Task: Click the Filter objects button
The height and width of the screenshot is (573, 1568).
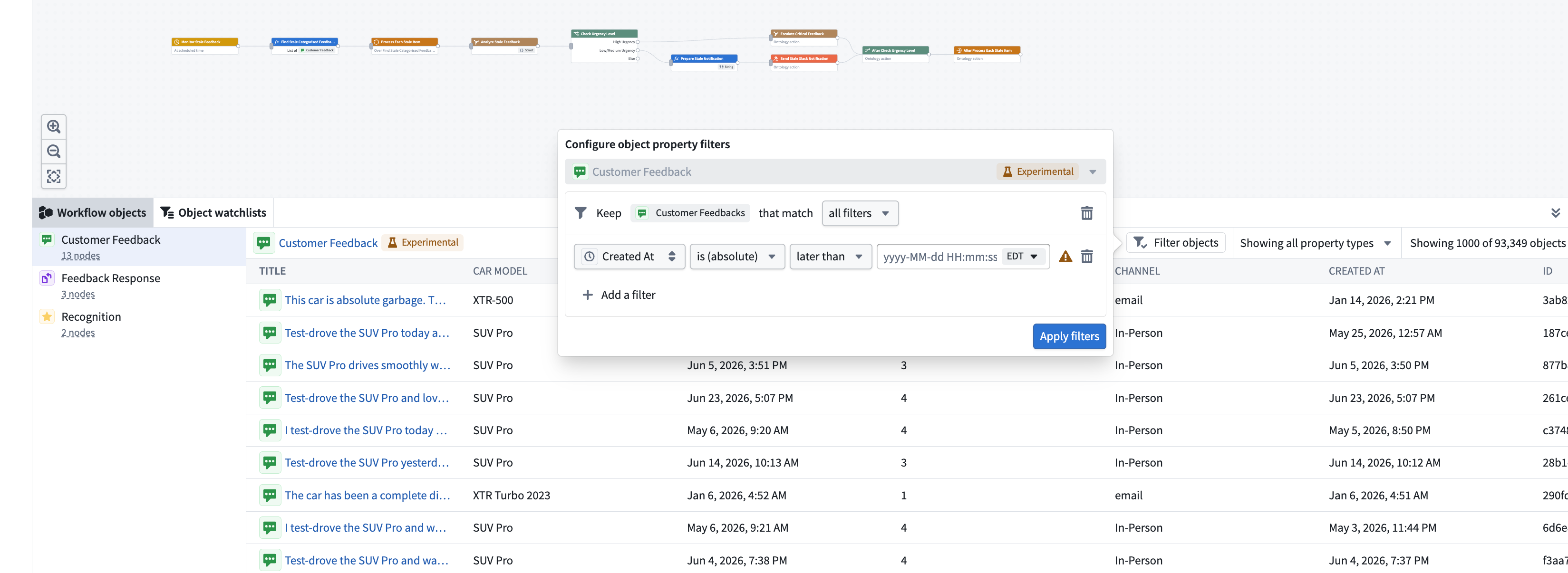Action: click(1176, 242)
